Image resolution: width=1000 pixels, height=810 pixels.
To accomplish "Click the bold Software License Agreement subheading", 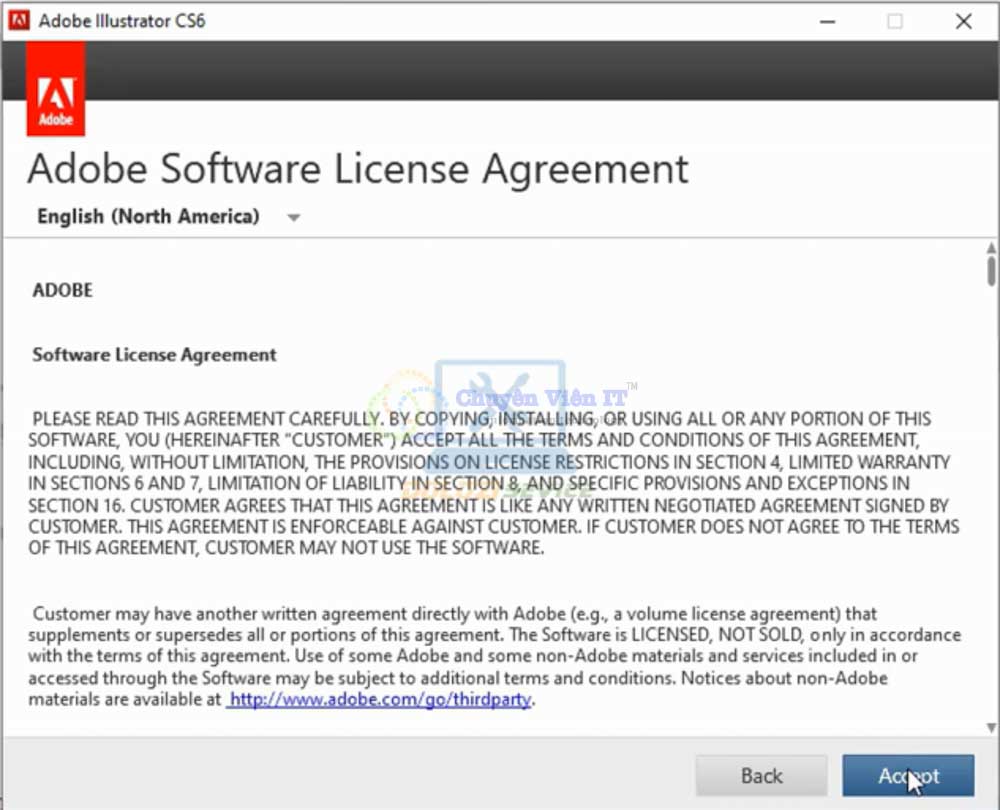I will [155, 355].
